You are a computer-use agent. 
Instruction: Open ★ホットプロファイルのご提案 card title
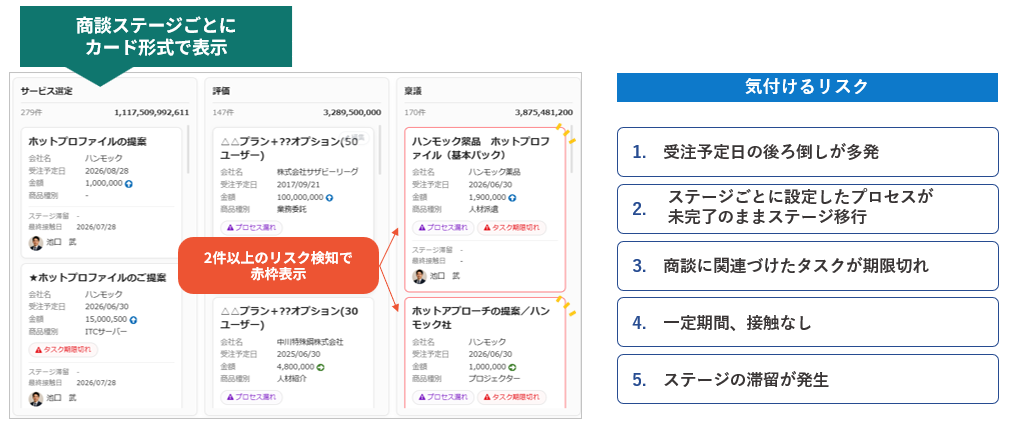pyautogui.click(x=97, y=278)
